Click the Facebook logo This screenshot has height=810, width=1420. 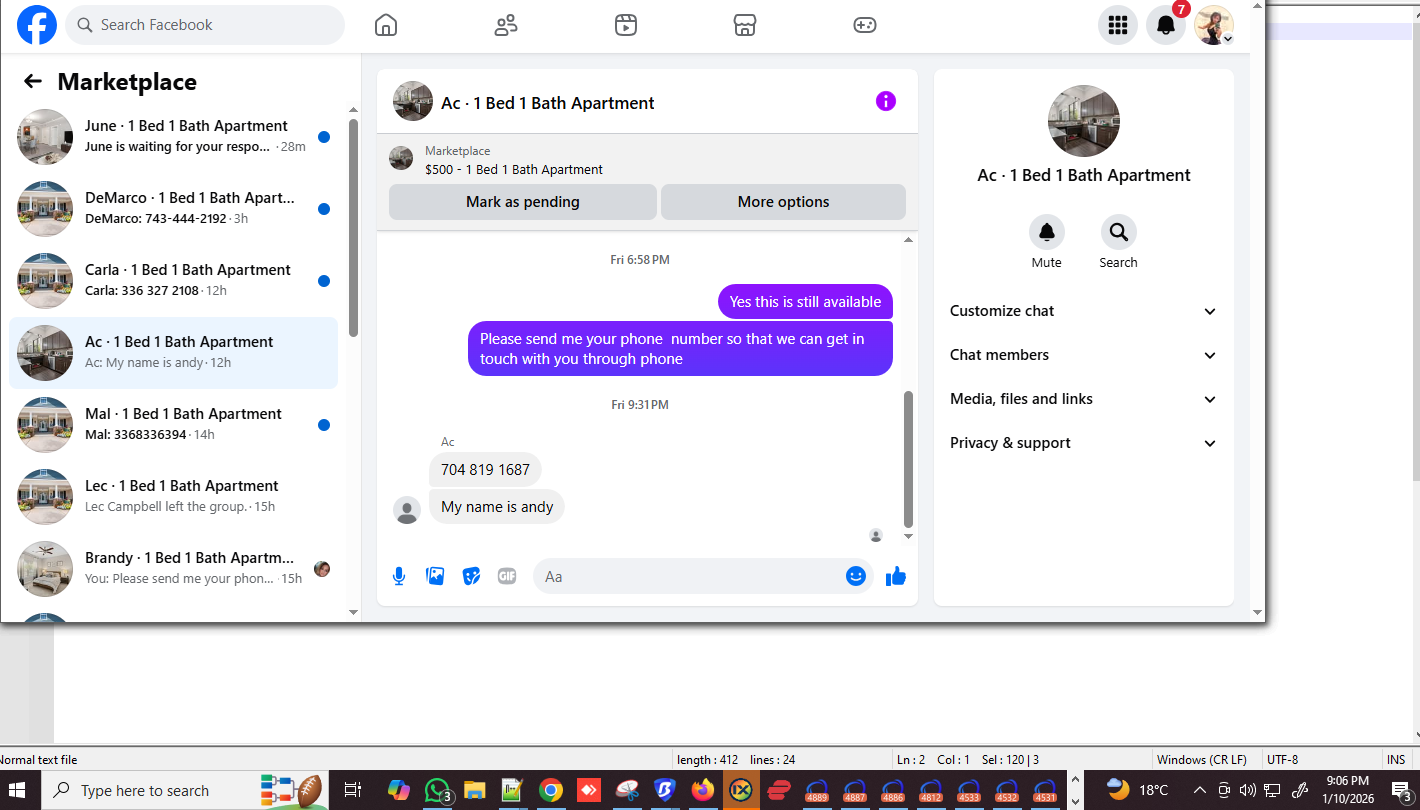point(37,25)
